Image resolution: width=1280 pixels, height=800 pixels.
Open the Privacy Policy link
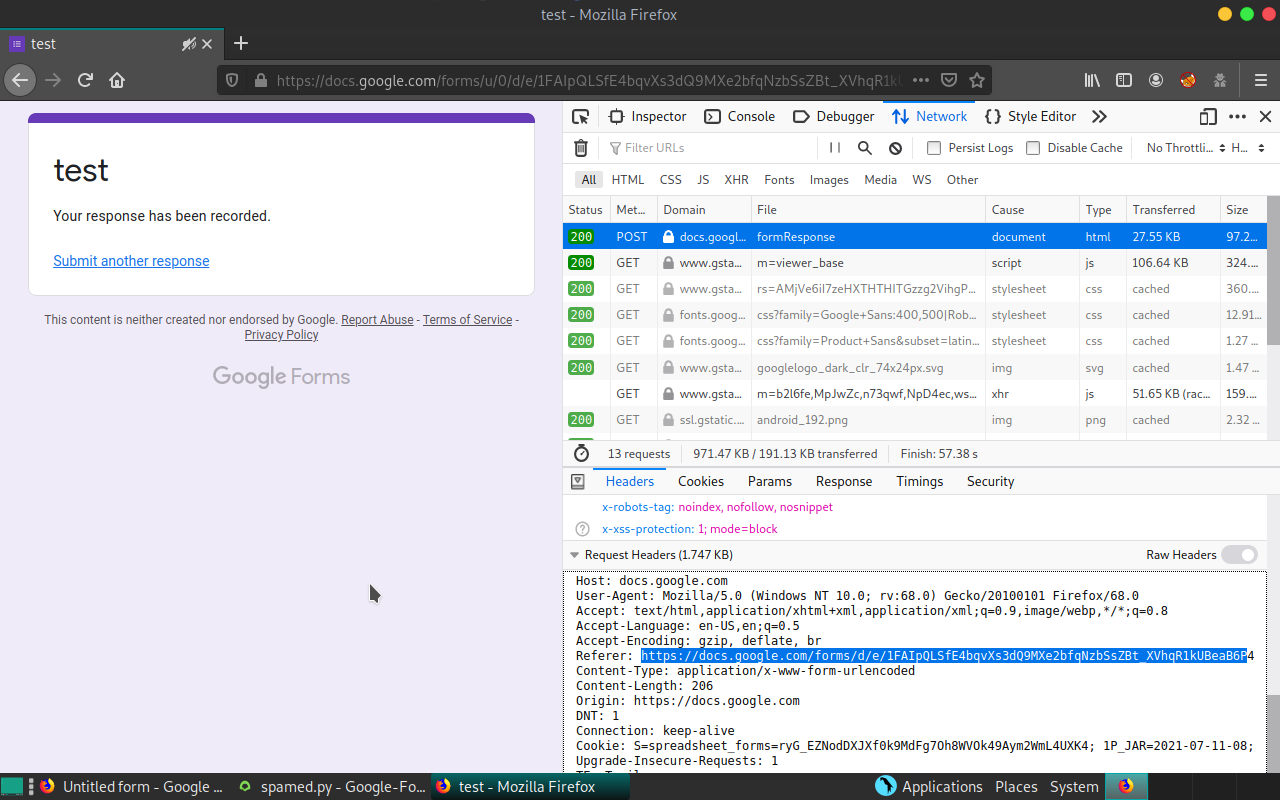coord(281,334)
